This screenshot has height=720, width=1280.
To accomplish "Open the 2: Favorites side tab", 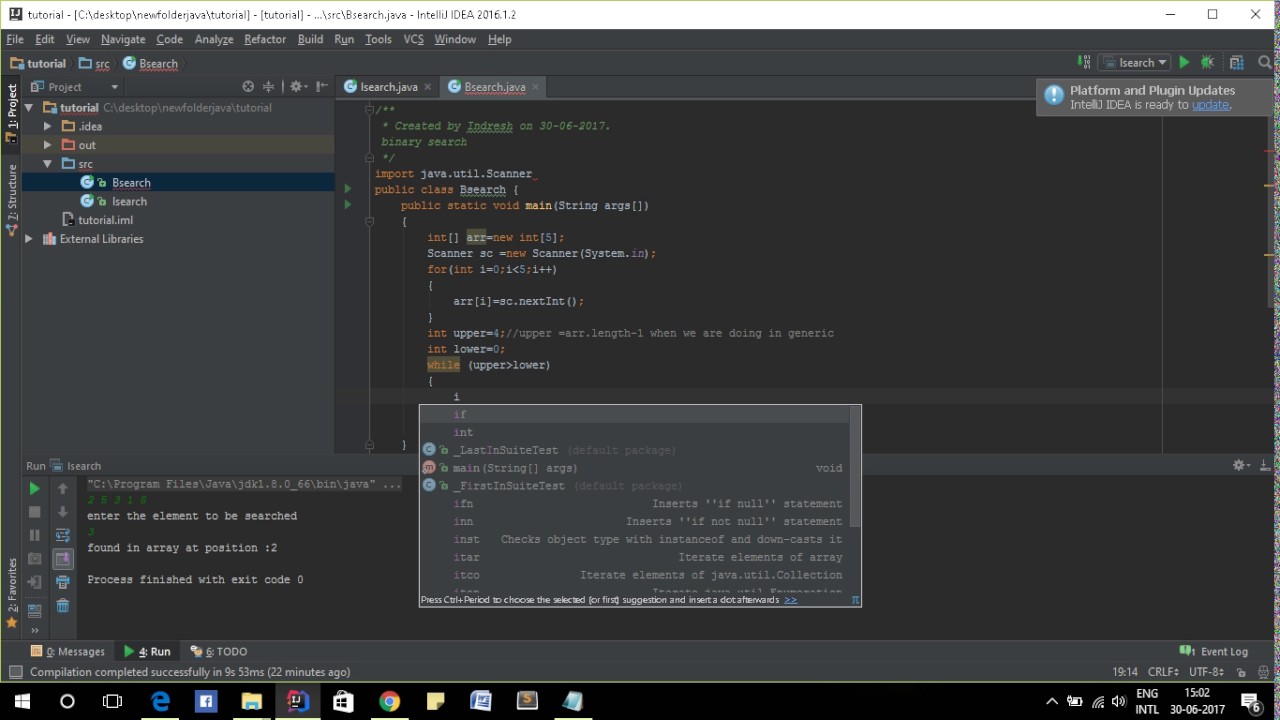I will 11,592.
